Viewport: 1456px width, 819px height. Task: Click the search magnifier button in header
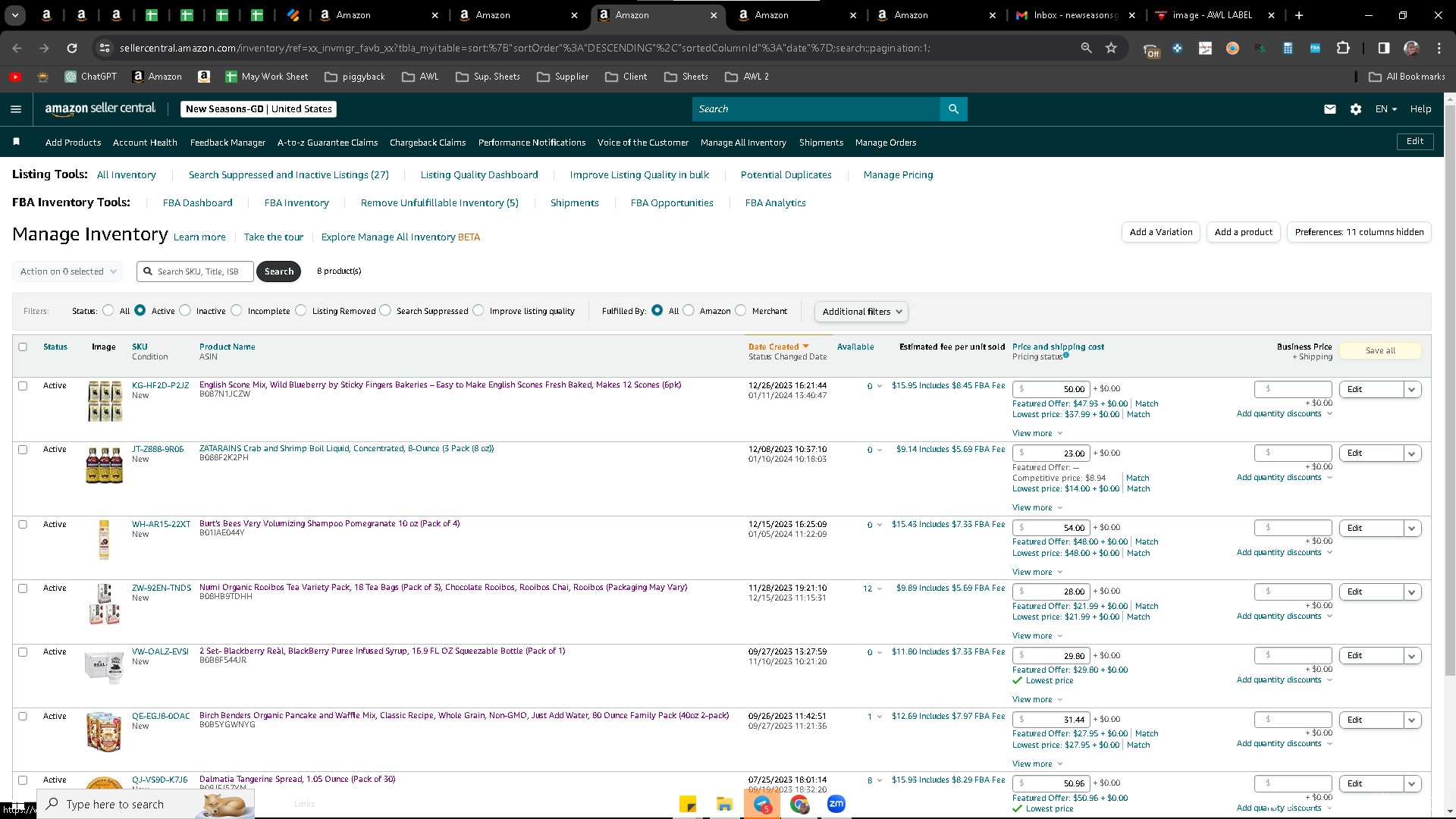tap(953, 109)
